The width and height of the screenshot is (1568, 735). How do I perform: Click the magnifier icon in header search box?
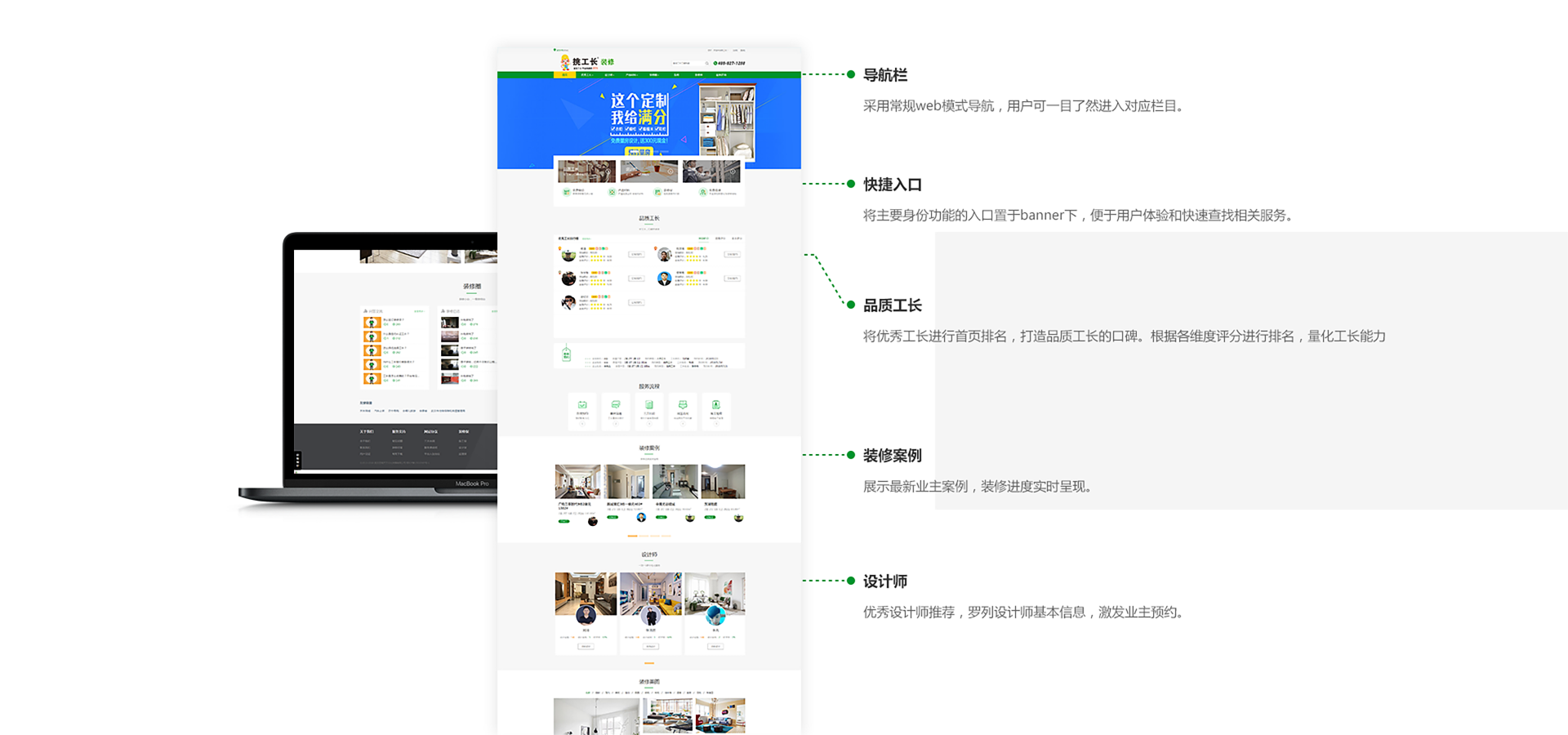pos(707,63)
